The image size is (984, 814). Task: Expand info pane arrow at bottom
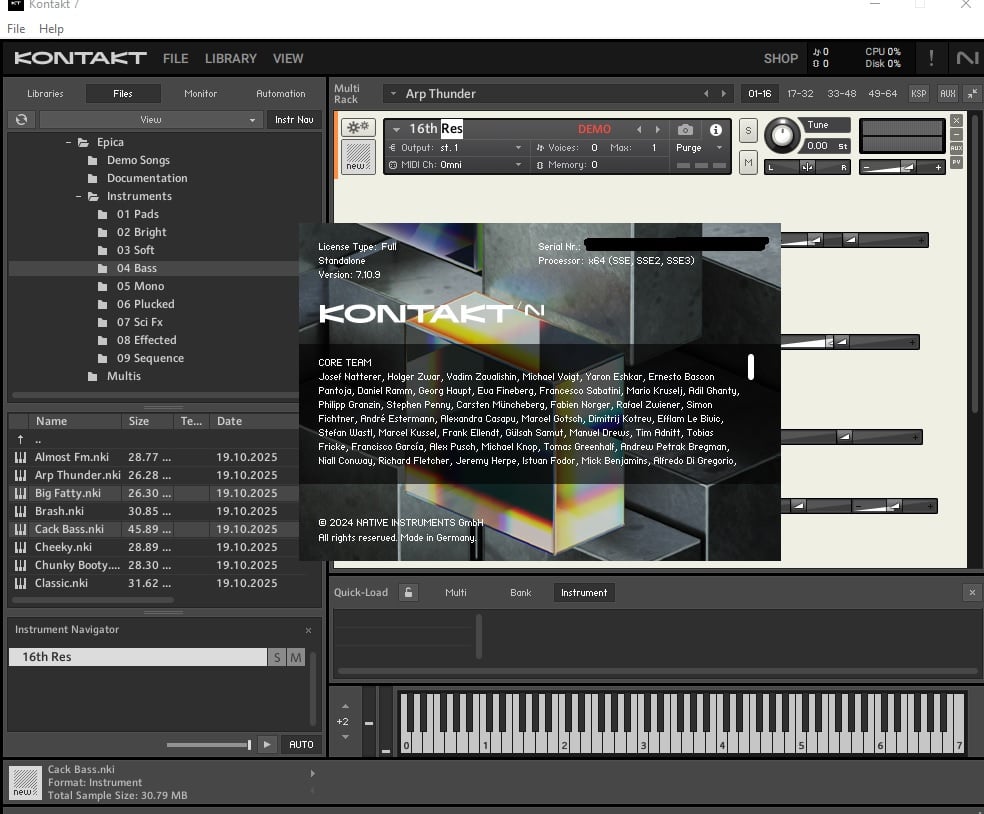pyautogui.click(x=313, y=774)
